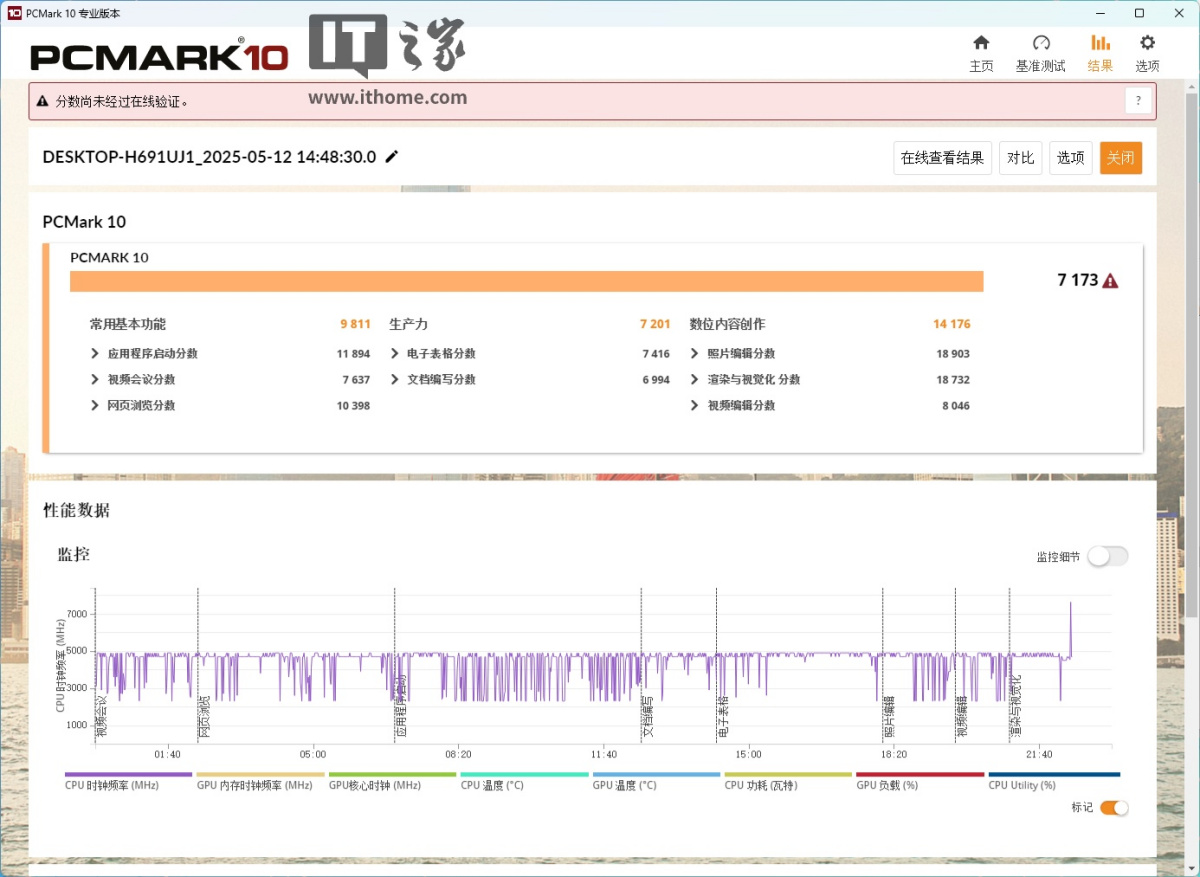The width and height of the screenshot is (1200, 877).
Task: Select the GPU 负载 red legend swatch
Action: 920,774
